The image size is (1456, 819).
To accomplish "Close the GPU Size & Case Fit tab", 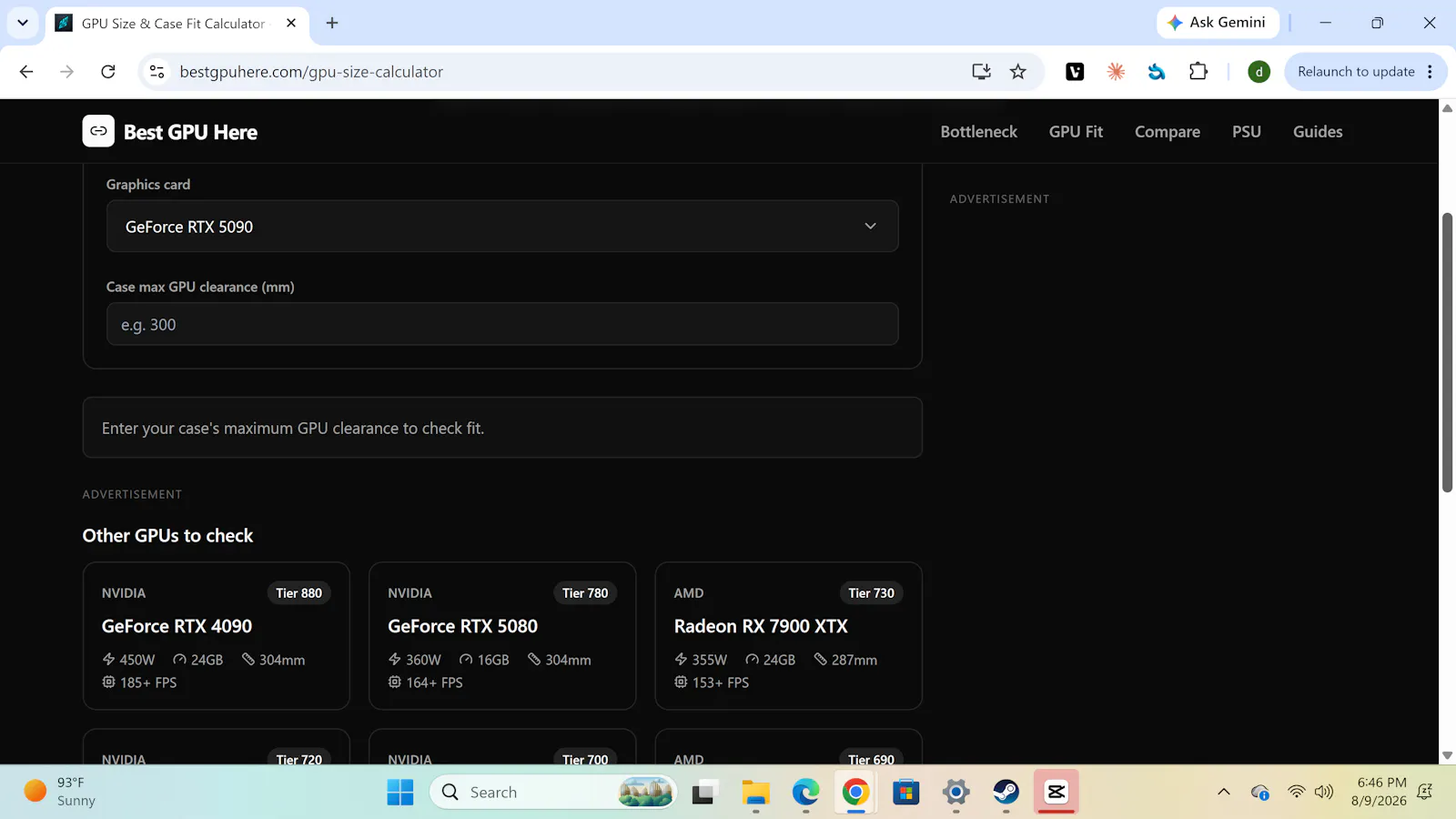I will click(291, 23).
